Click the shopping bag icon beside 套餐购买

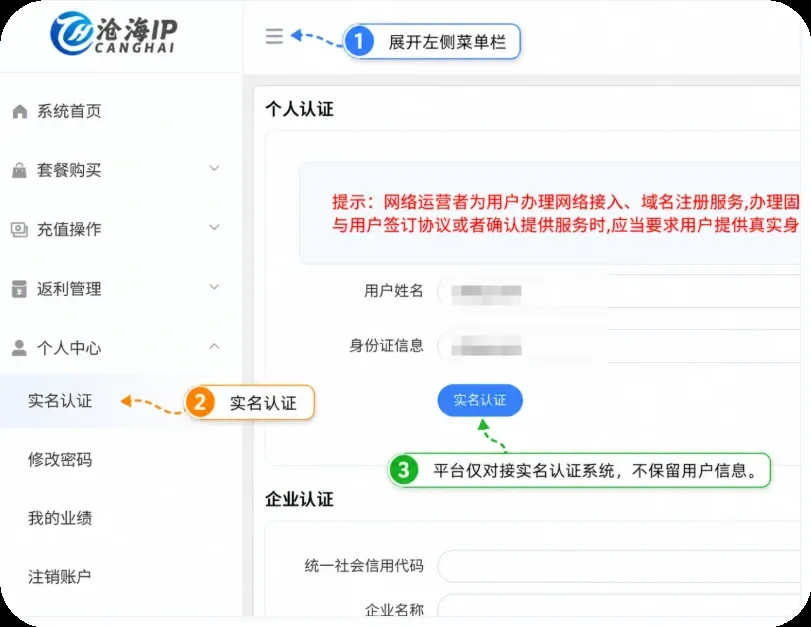(x=19, y=170)
